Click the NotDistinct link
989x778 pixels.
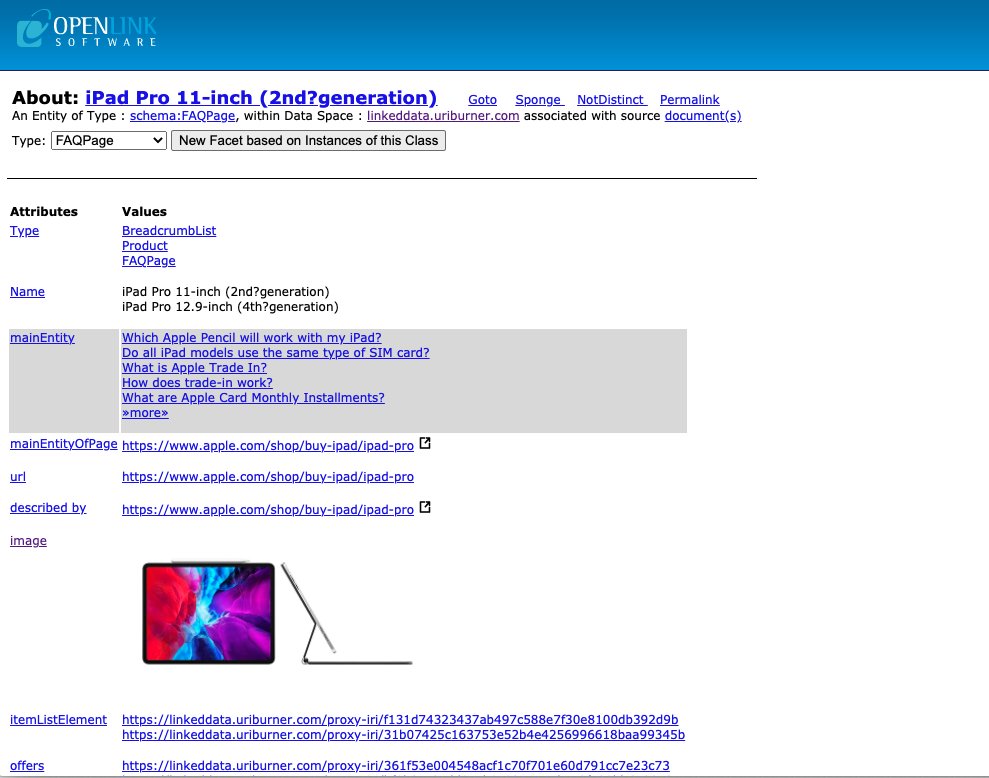pyautogui.click(x=612, y=100)
